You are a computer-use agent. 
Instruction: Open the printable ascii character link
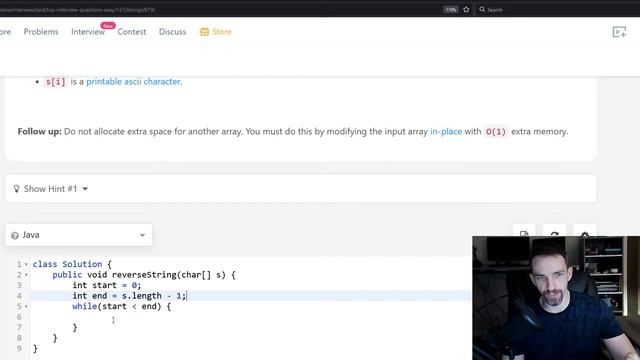tap(134, 82)
